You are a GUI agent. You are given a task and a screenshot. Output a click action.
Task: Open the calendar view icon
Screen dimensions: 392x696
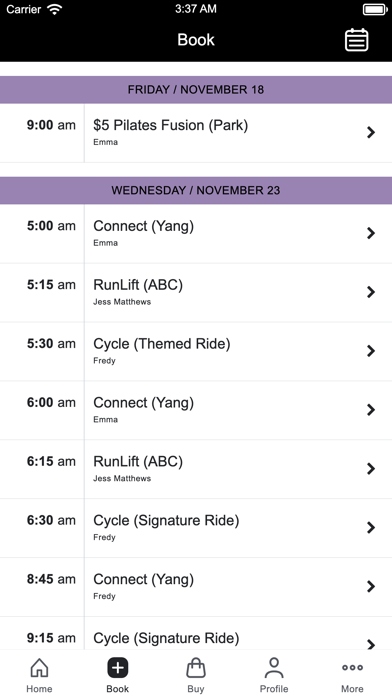[x=356, y=40]
